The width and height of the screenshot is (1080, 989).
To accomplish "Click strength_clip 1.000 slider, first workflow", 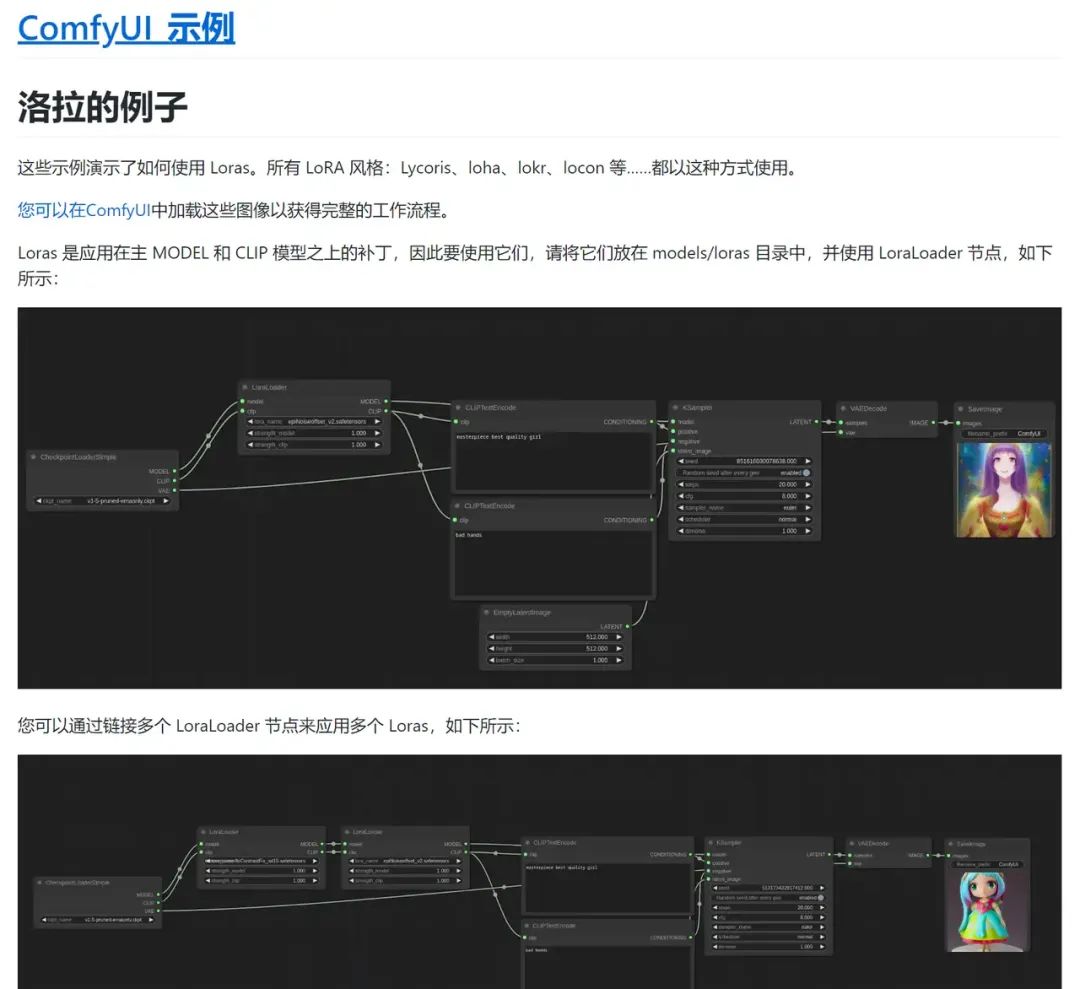I will coord(314,444).
